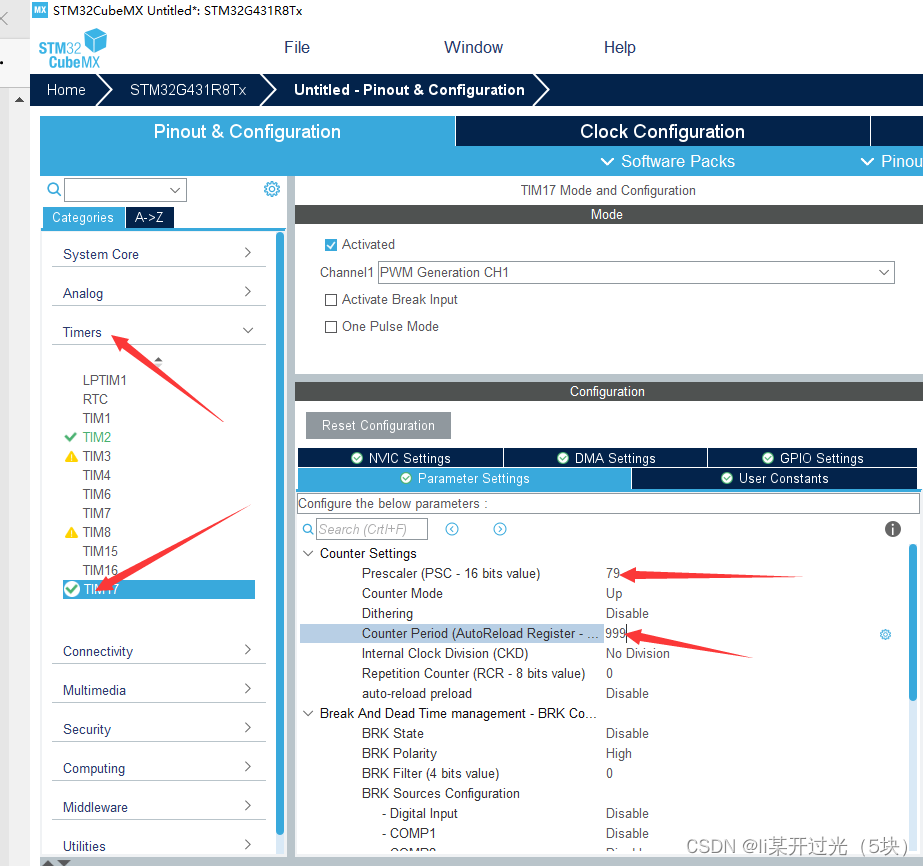This screenshot has width=923, height=866.
Task: Select the Categories tab
Action: [x=83, y=217]
